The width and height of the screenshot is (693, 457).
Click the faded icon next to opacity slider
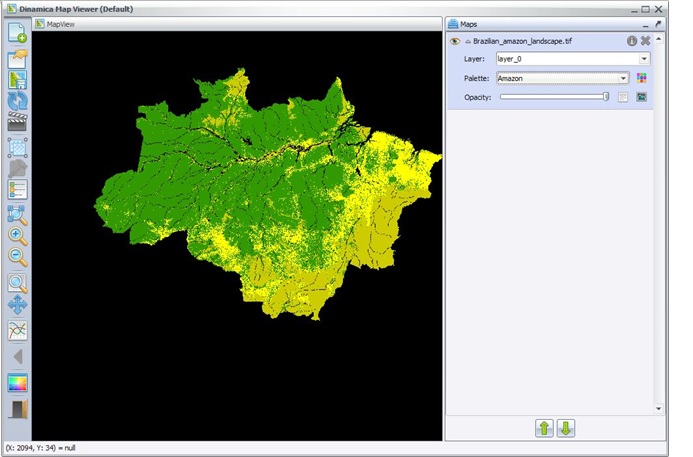[x=623, y=97]
